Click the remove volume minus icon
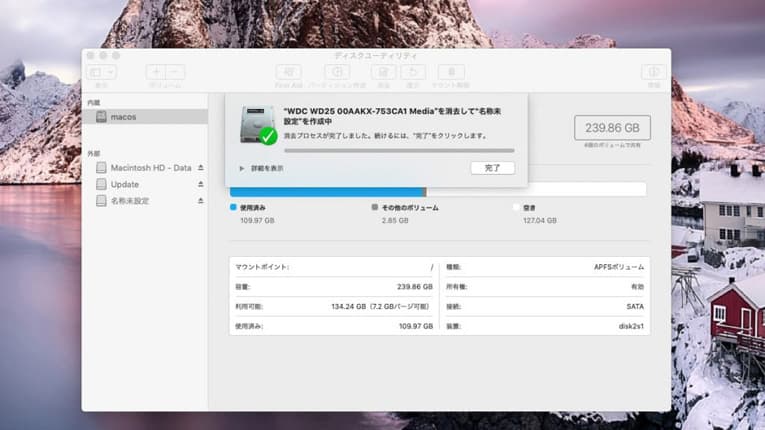Image resolution: width=765 pixels, height=430 pixels. tap(175, 72)
